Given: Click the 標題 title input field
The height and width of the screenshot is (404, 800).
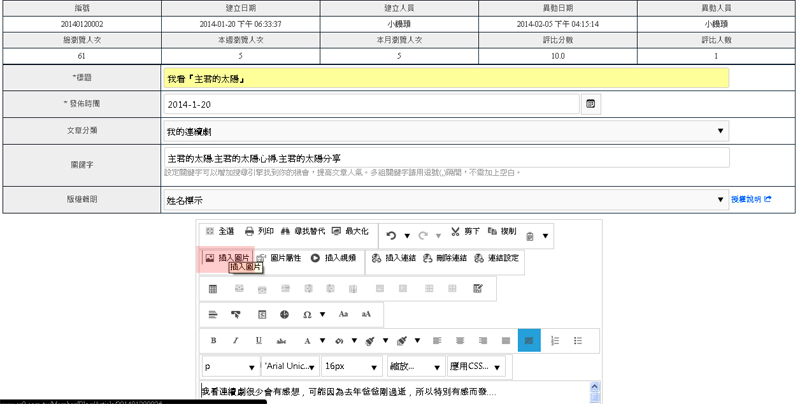Looking at the screenshot, I should click(446, 79).
